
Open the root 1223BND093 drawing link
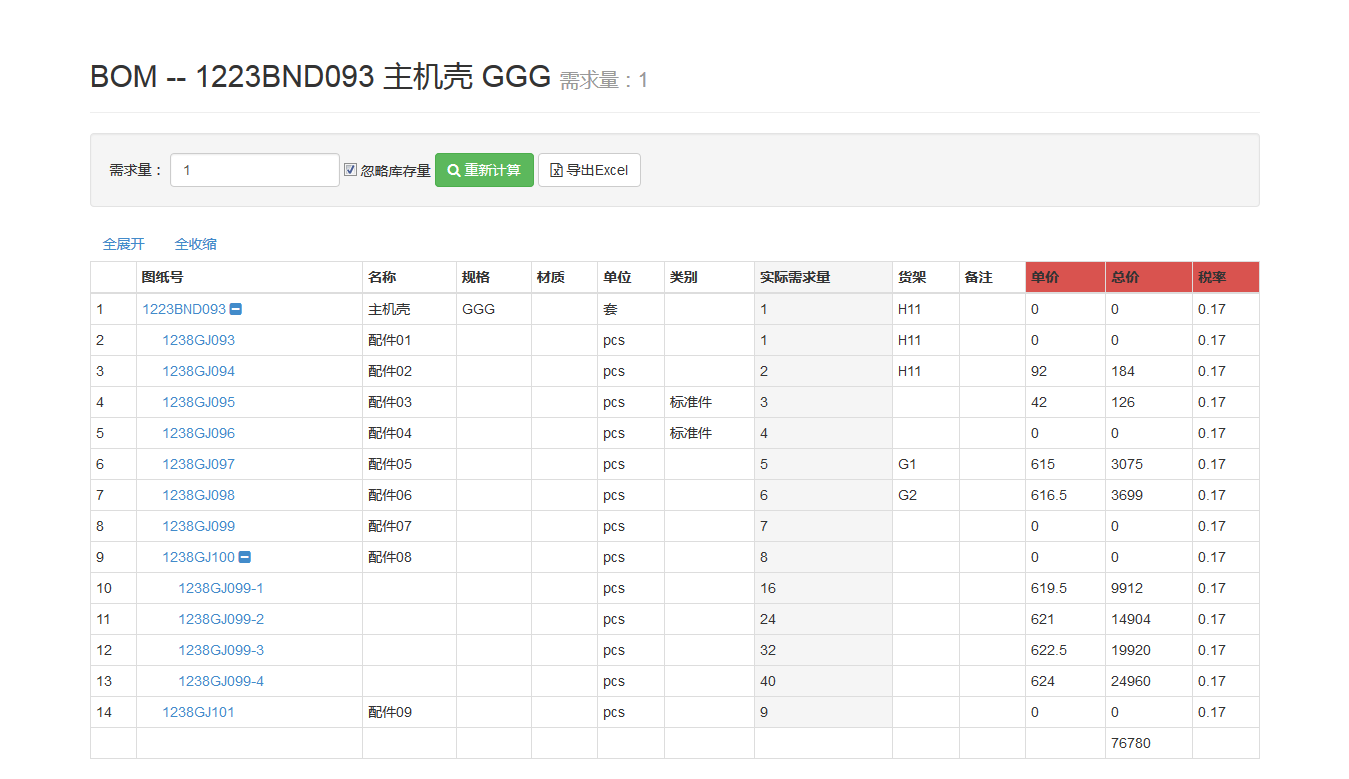coord(184,309)
